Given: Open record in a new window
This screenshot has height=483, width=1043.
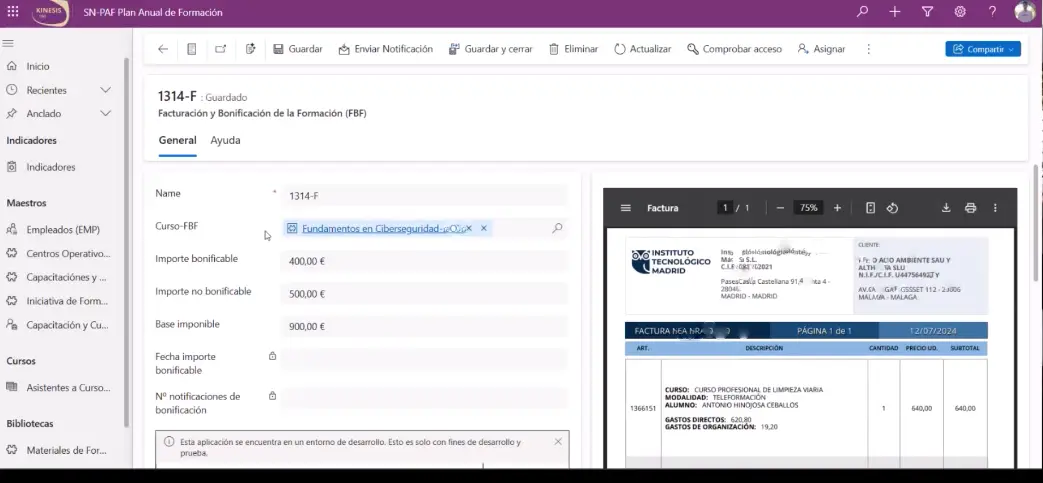Looking at the screenshot, I should click(221, 49).
